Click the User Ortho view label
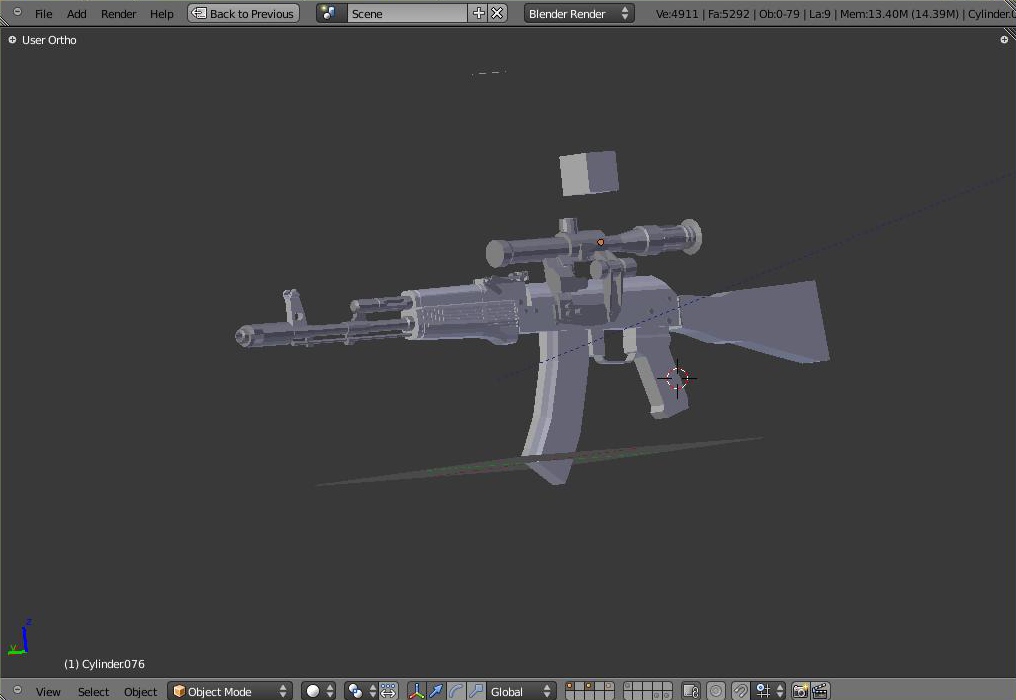1016x700 pixels. (x=49, y=40)
